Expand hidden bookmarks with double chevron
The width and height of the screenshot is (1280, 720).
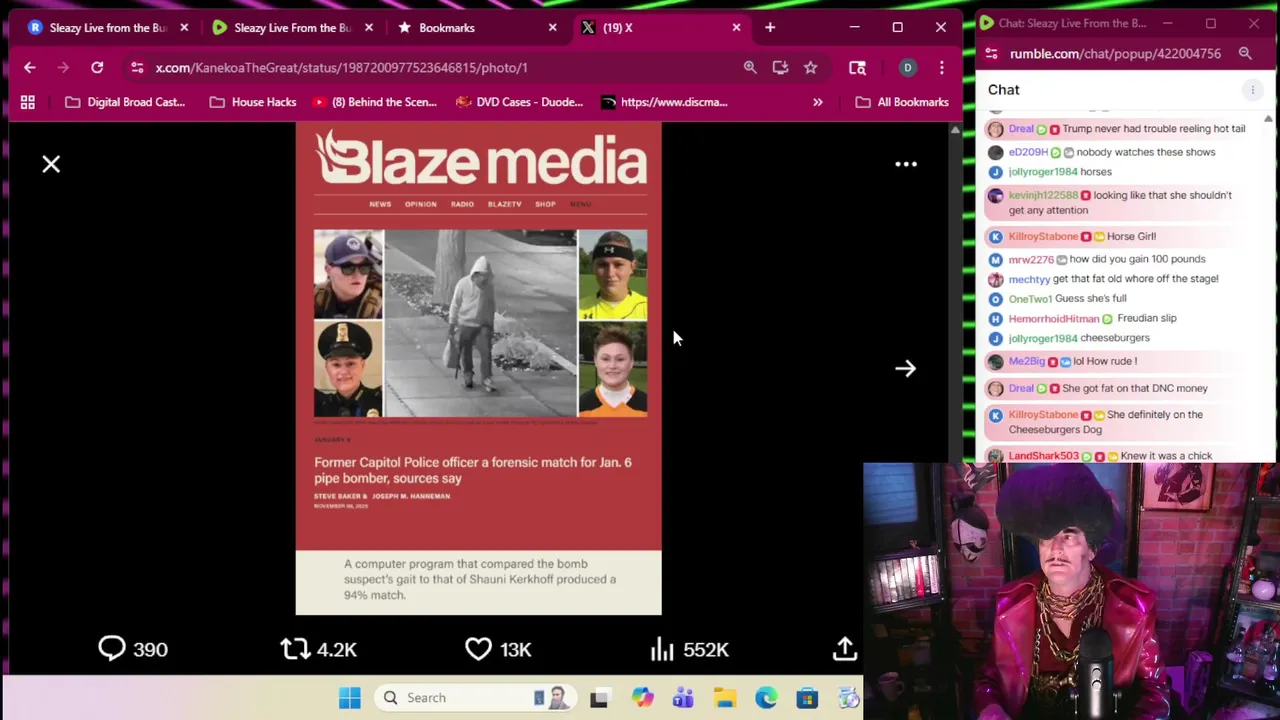point(817,102)
